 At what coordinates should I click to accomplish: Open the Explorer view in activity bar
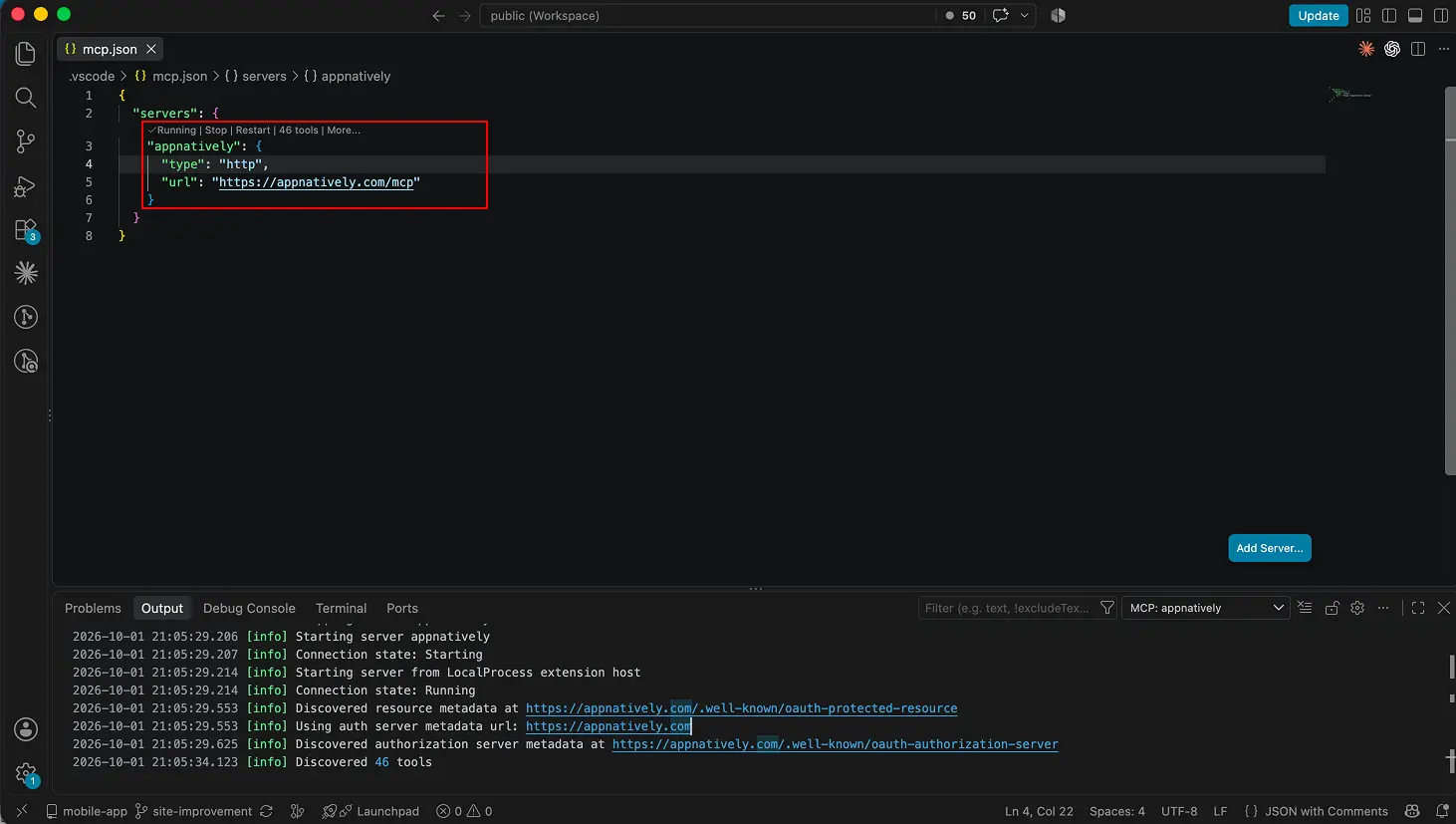pyautogui.click(x=26, y=54)
